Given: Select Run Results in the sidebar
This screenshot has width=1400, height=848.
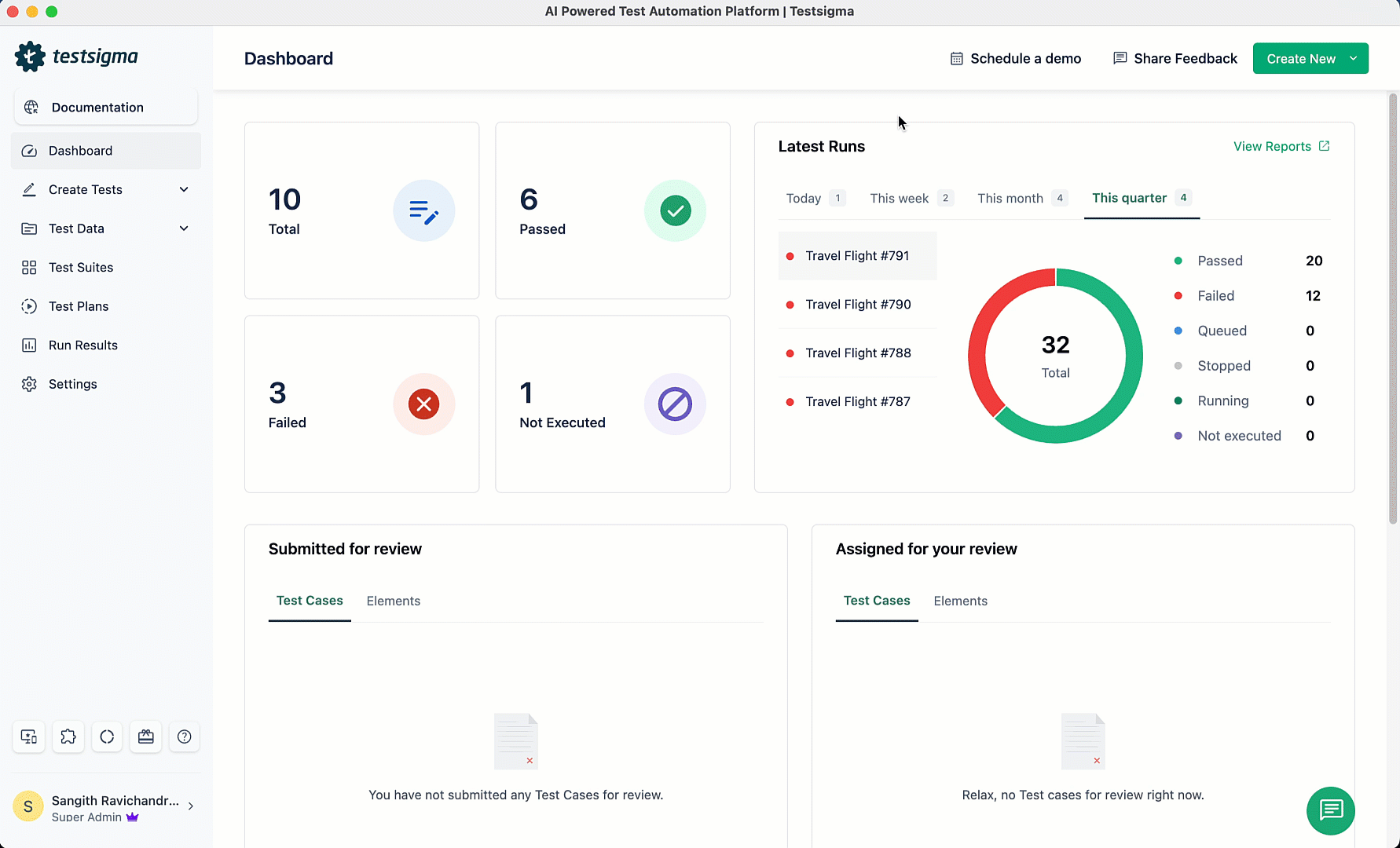Looking at the screenshot, I should point(82,345).
